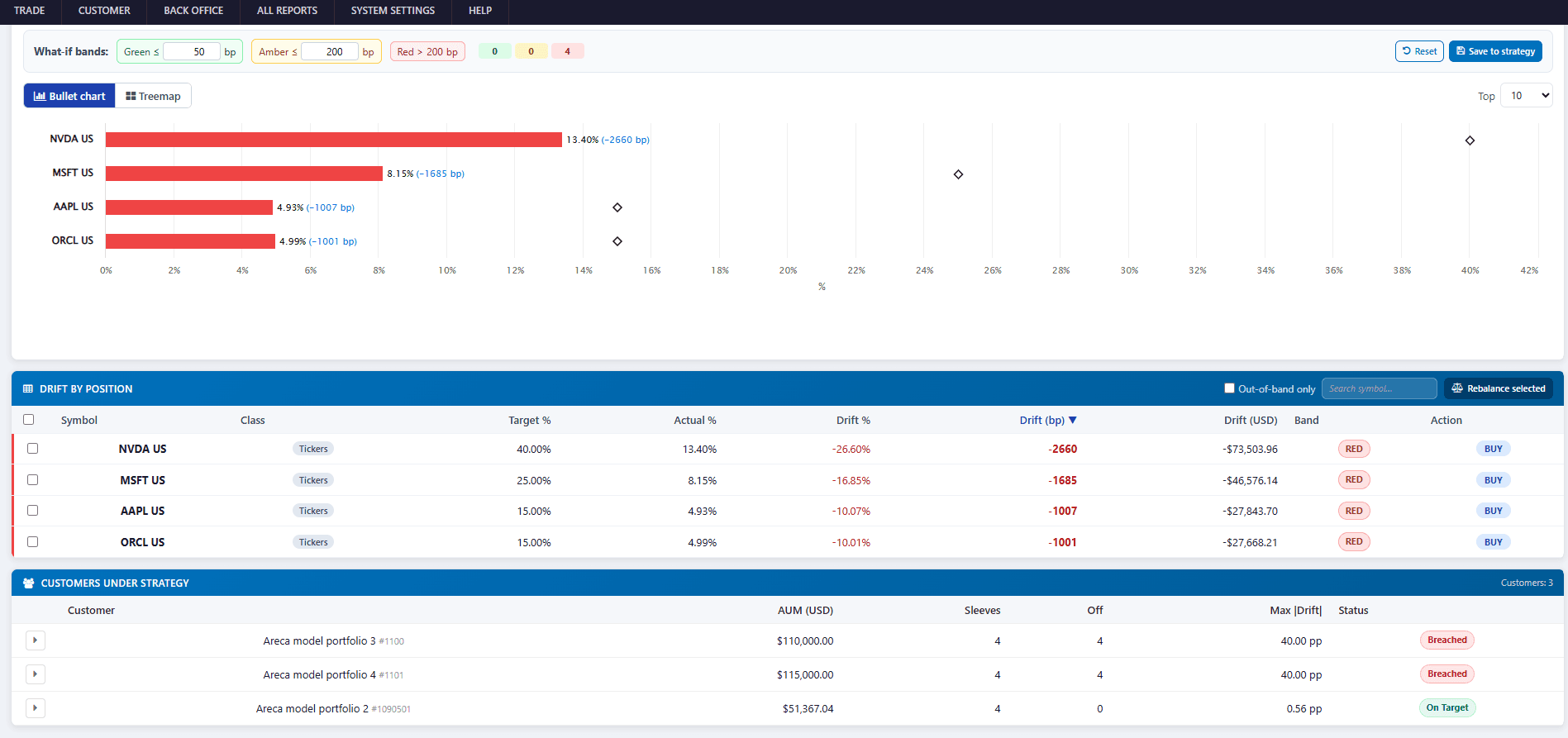This screenshot has width=1568, height=738.
Task: Click the Target % column header
Action: pos(529,421)
